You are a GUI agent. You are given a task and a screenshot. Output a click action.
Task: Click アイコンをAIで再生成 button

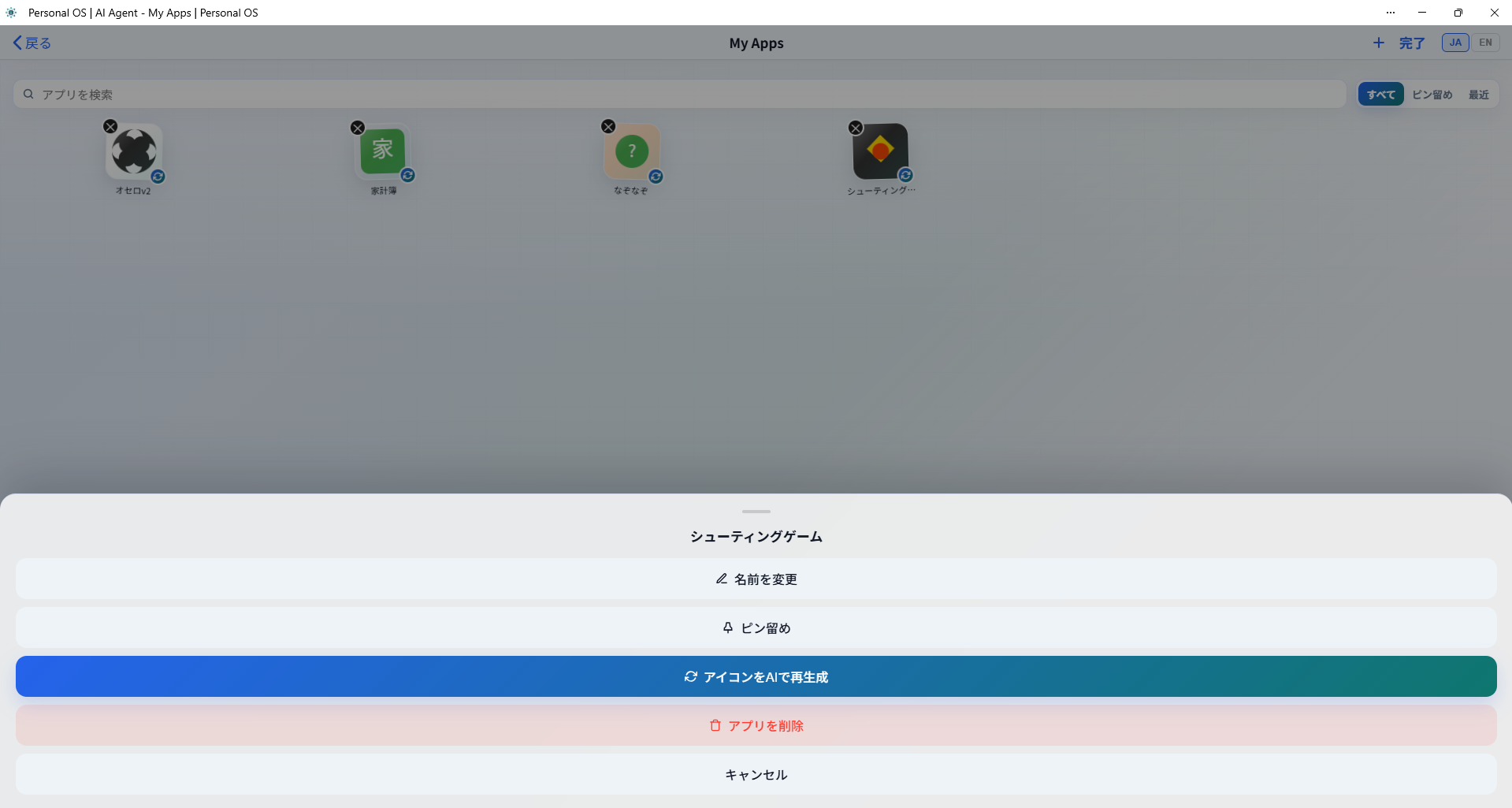[756, 677]
